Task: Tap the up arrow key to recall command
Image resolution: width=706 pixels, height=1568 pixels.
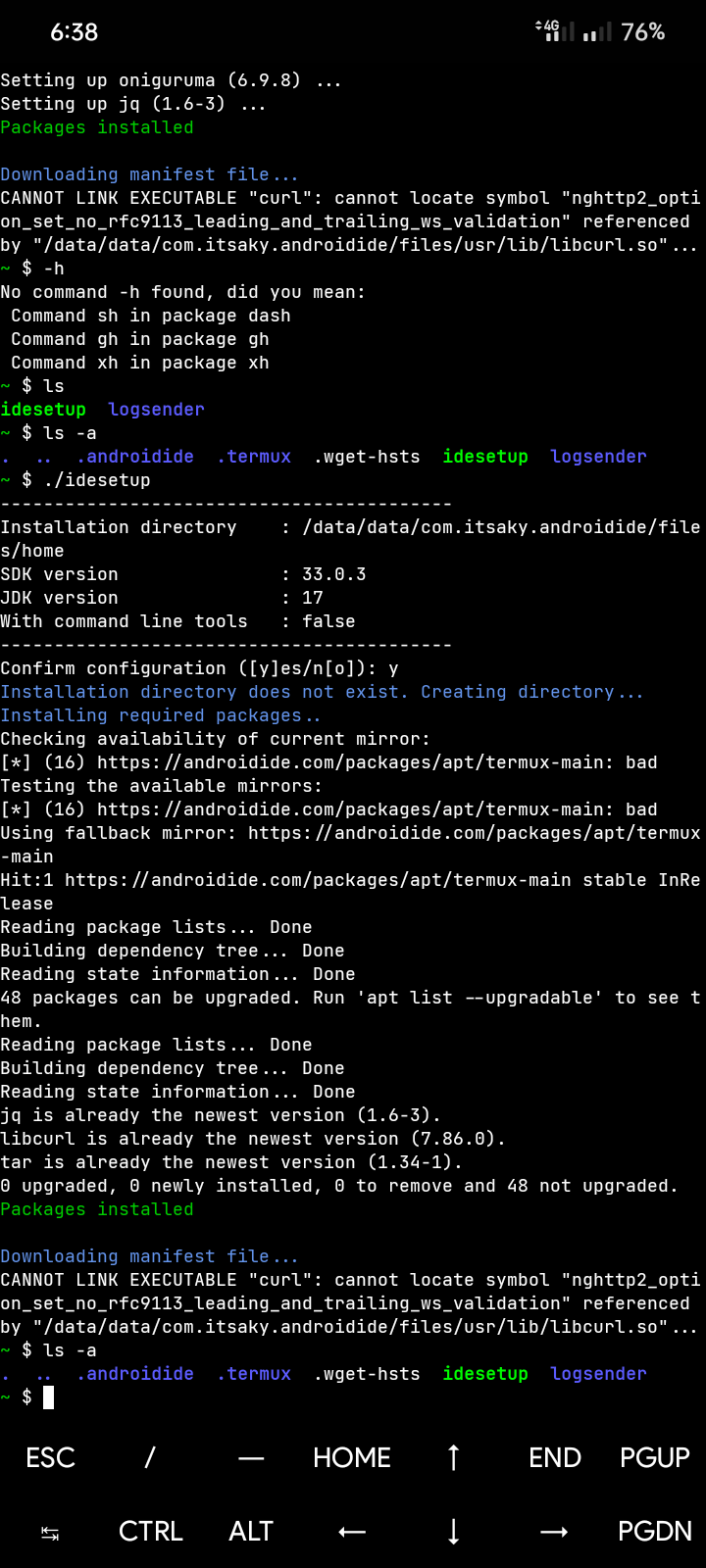Action: click(452, 1458)
